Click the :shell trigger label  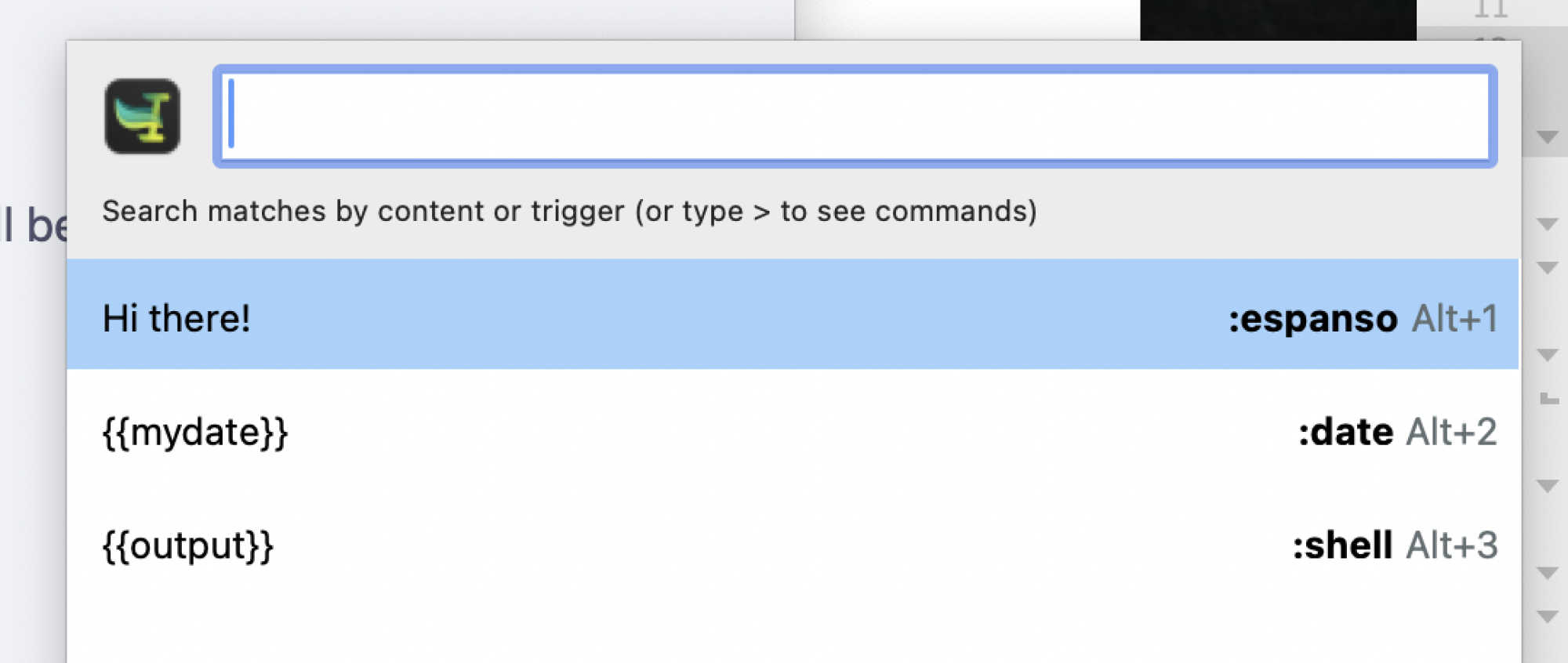coord(1342,545)
